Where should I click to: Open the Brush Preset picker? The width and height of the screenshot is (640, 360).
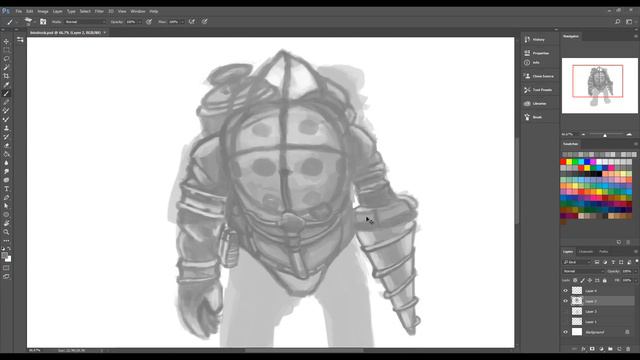29,22
